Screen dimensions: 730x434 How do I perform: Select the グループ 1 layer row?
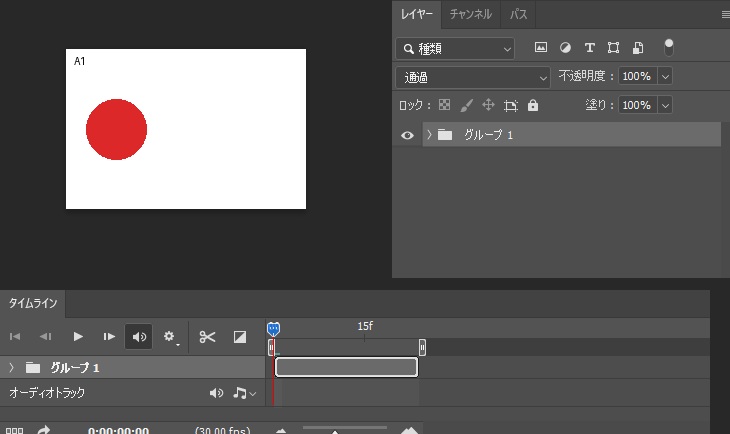click(x=572, y=135)
